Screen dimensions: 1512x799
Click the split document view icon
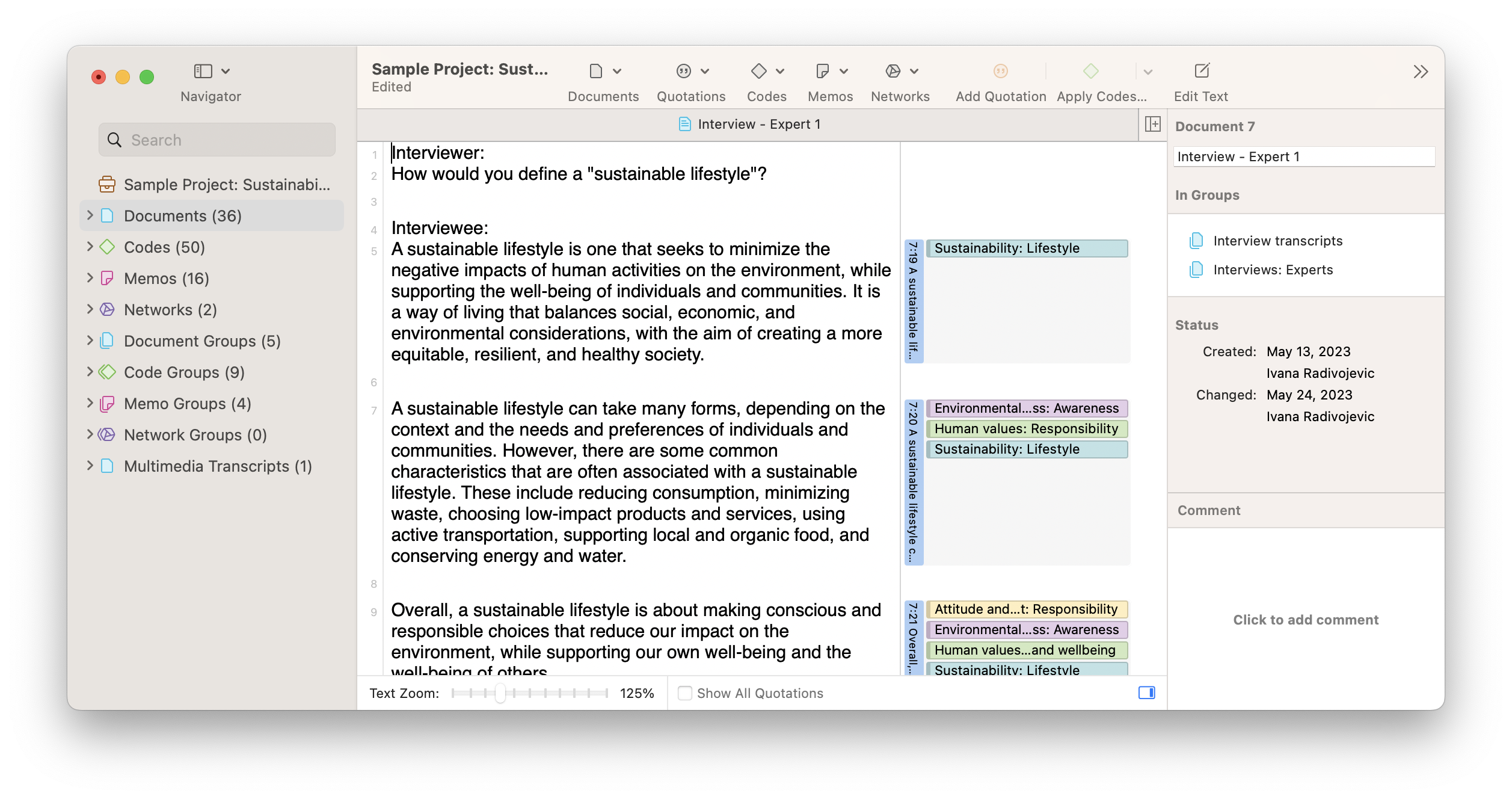[x=1152, y=125]
